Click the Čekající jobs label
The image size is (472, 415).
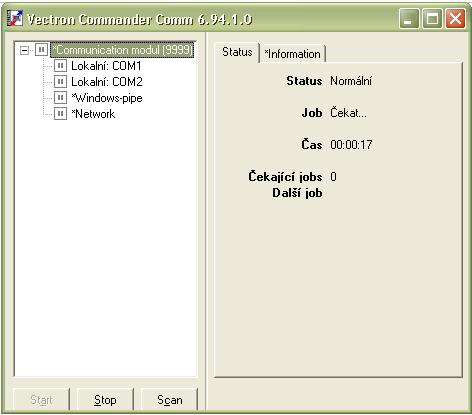[x=285, y=177]
